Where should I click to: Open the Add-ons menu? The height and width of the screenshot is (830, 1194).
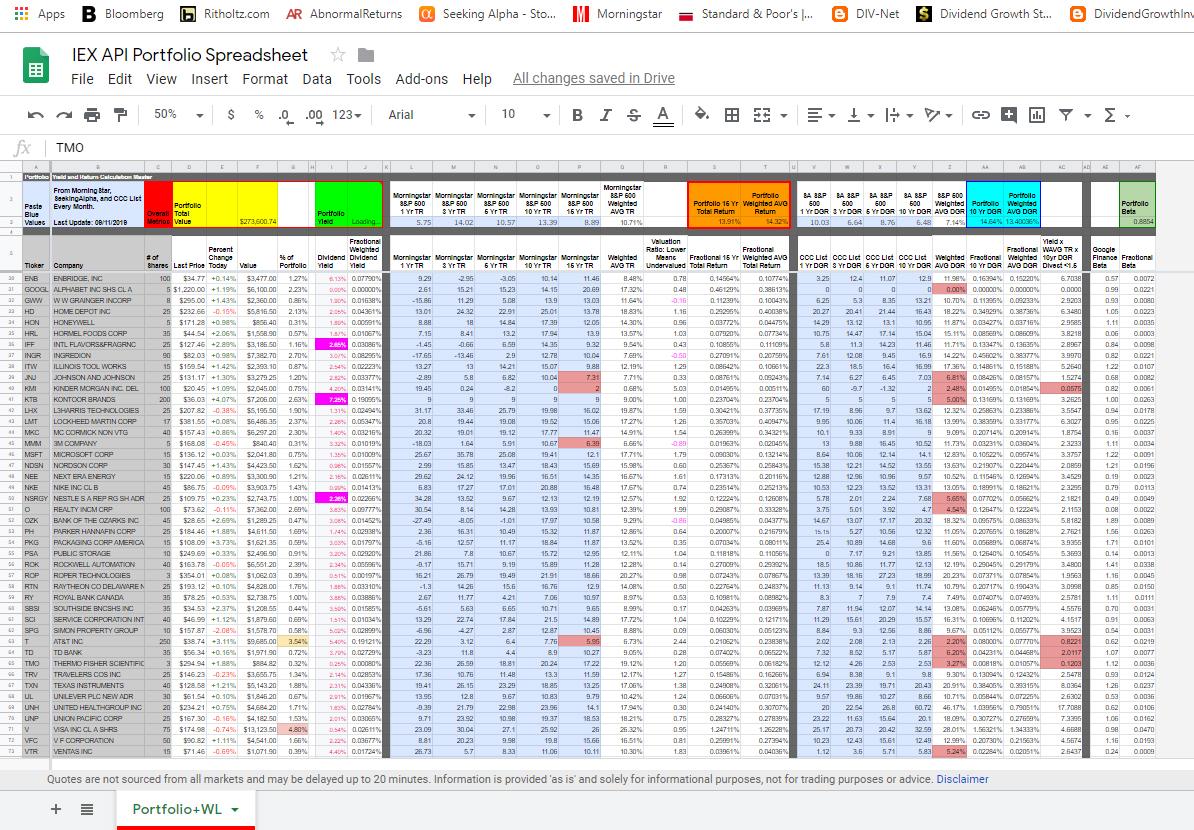419,79
